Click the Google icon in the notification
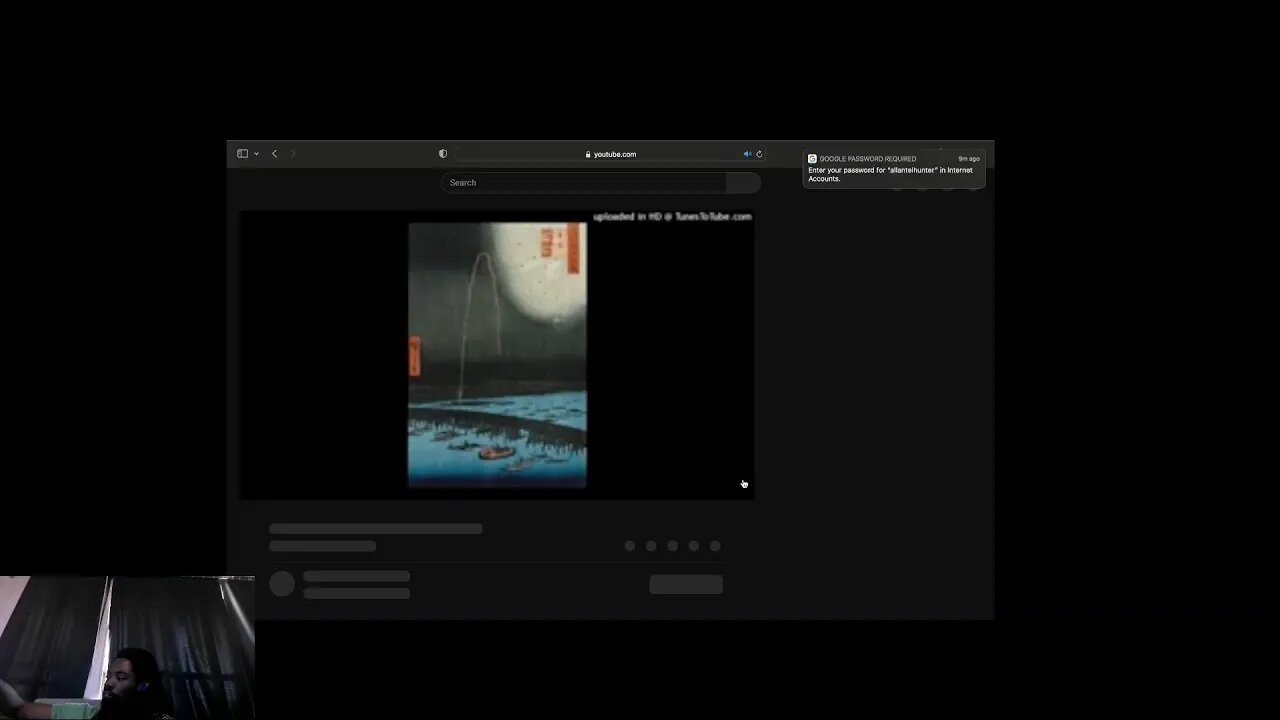The image size is (1280, 720). 812,159
